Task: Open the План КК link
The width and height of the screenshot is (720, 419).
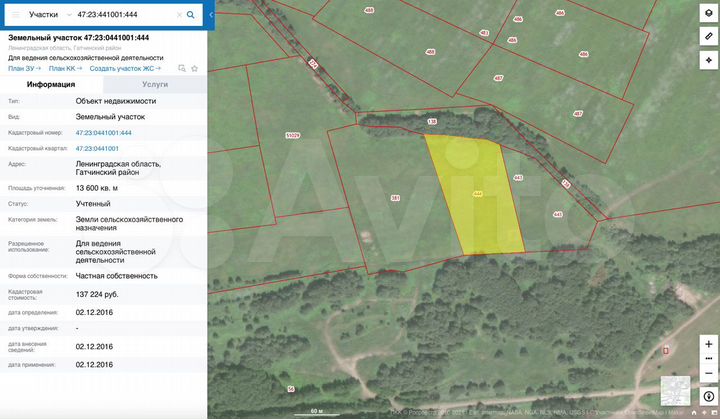Action: 65,68
